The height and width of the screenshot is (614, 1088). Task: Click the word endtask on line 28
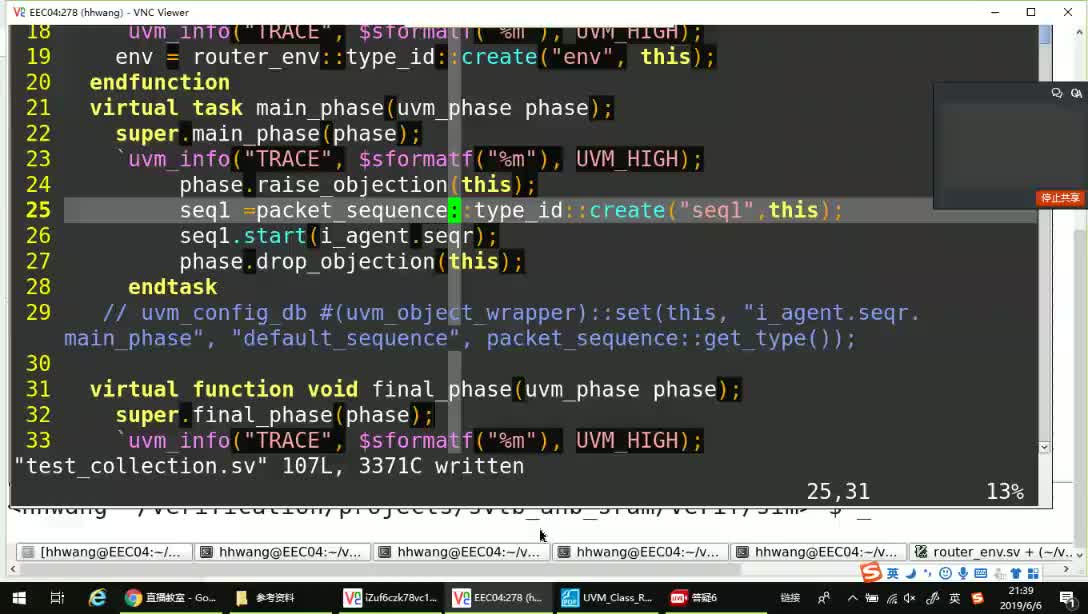[x=172, y=287]
